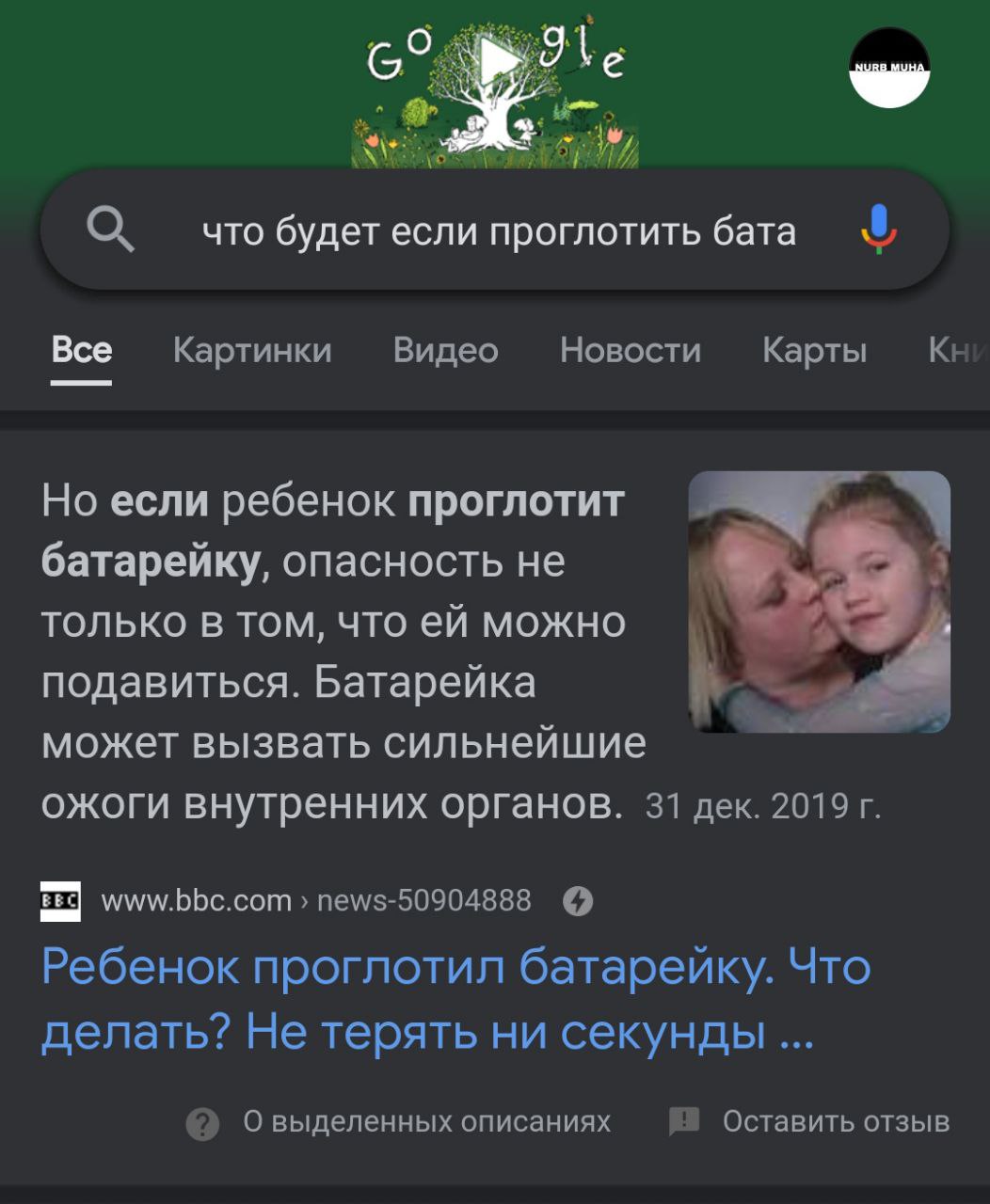Click the question mark help icon
Image resolution: width=990 pixels, height=1204 pixels.
pyautogui.click(x=202, y=1123)
